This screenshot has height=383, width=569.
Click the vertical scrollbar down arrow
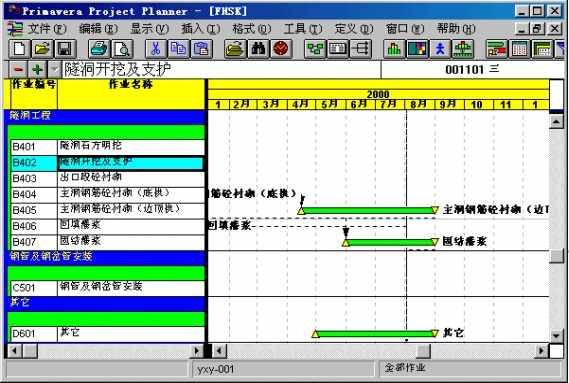coord(557,335)
